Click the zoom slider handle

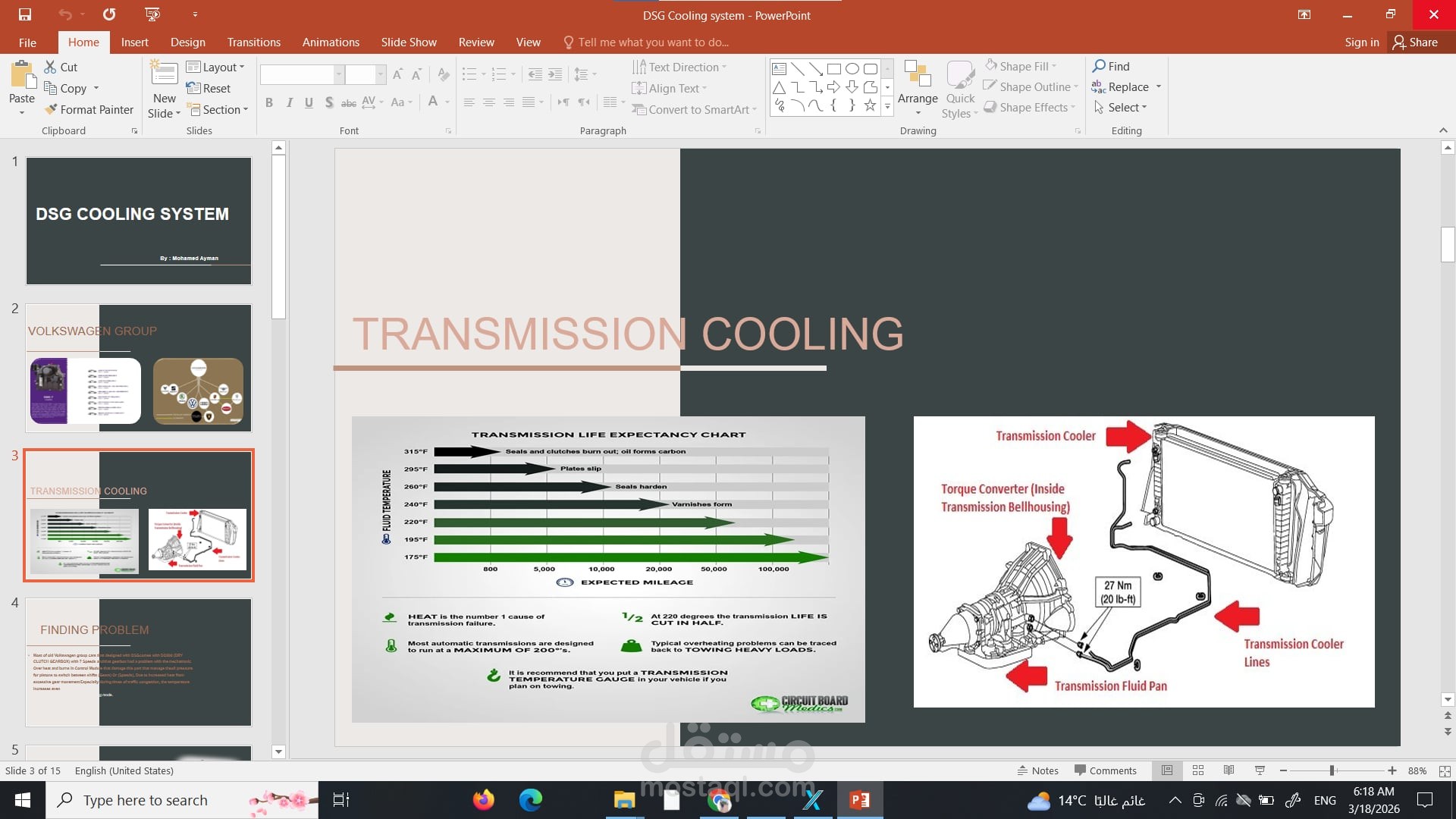(x=1332, y=770)
